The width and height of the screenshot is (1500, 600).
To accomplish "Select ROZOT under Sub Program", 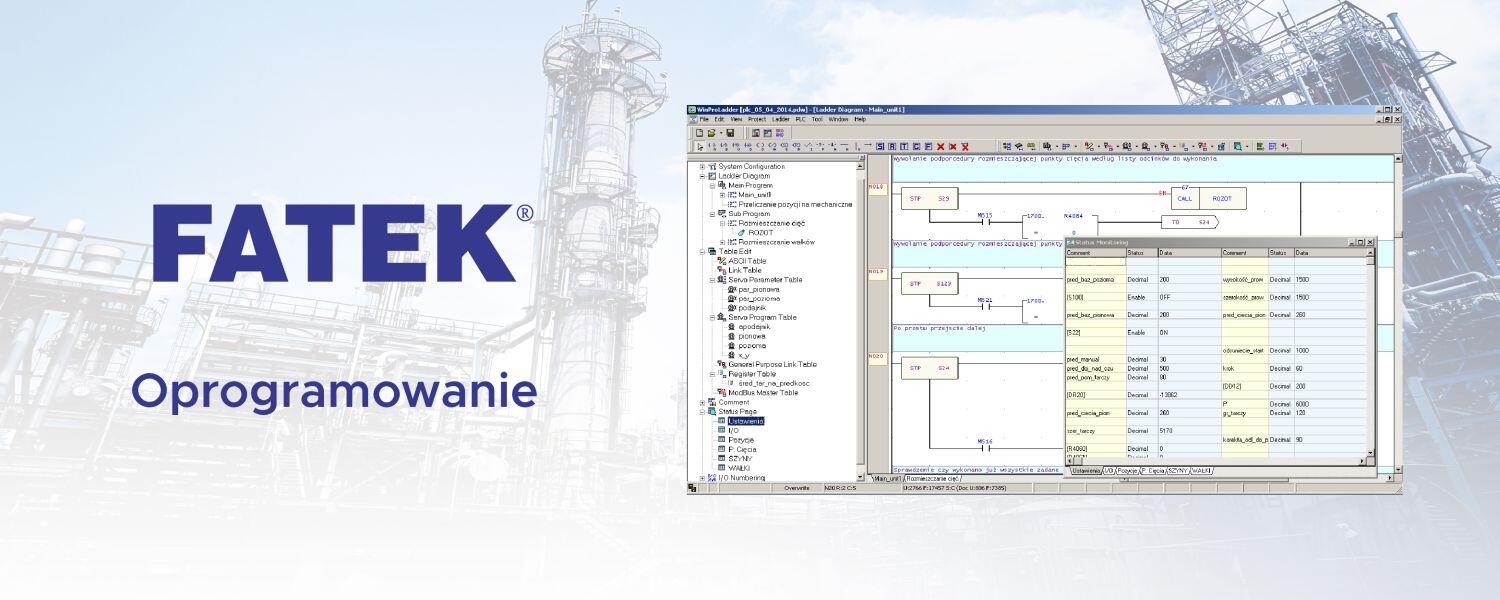I will (x=761, y=232).
